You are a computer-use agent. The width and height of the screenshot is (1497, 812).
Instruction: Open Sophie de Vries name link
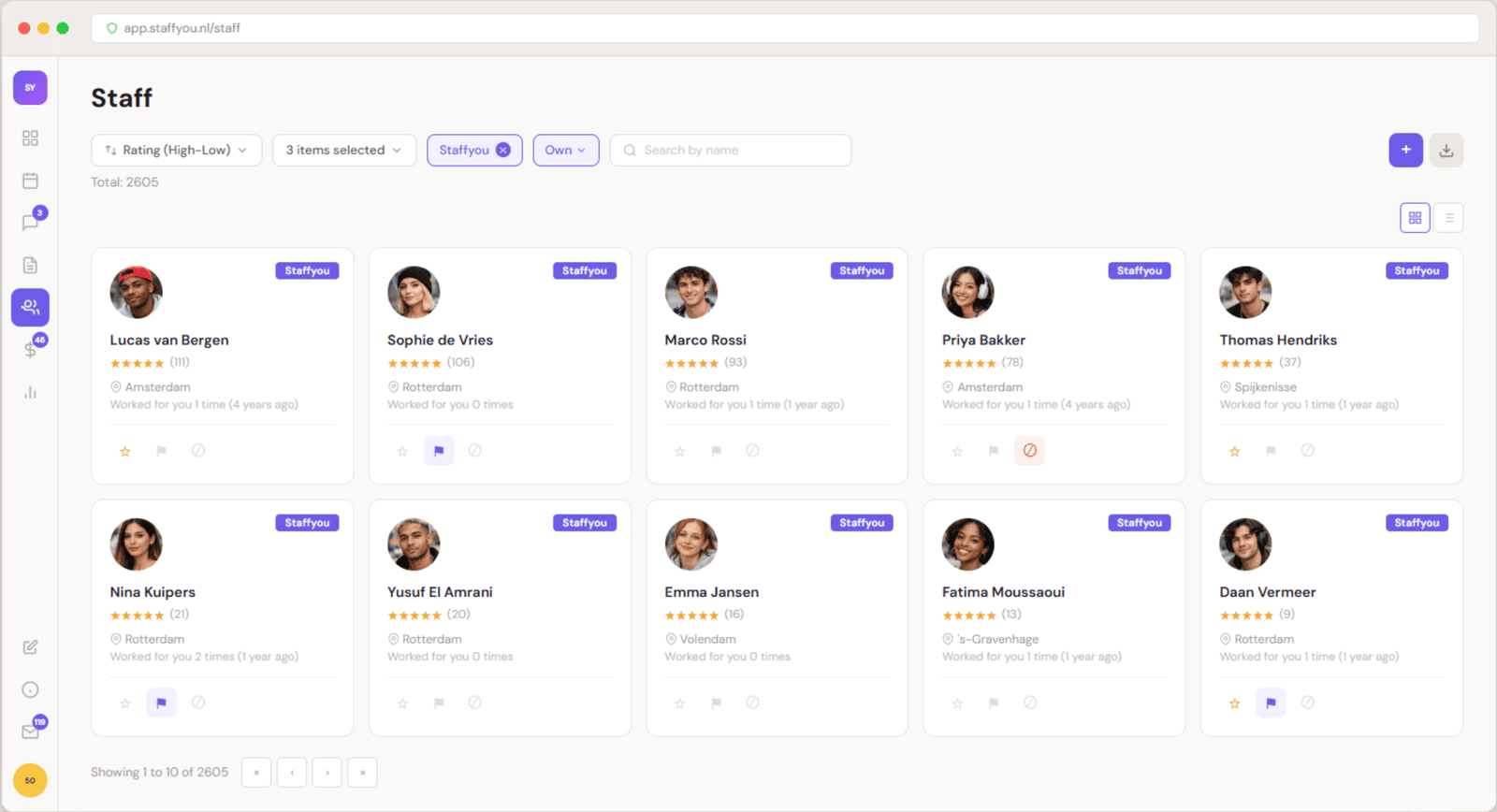440,341
